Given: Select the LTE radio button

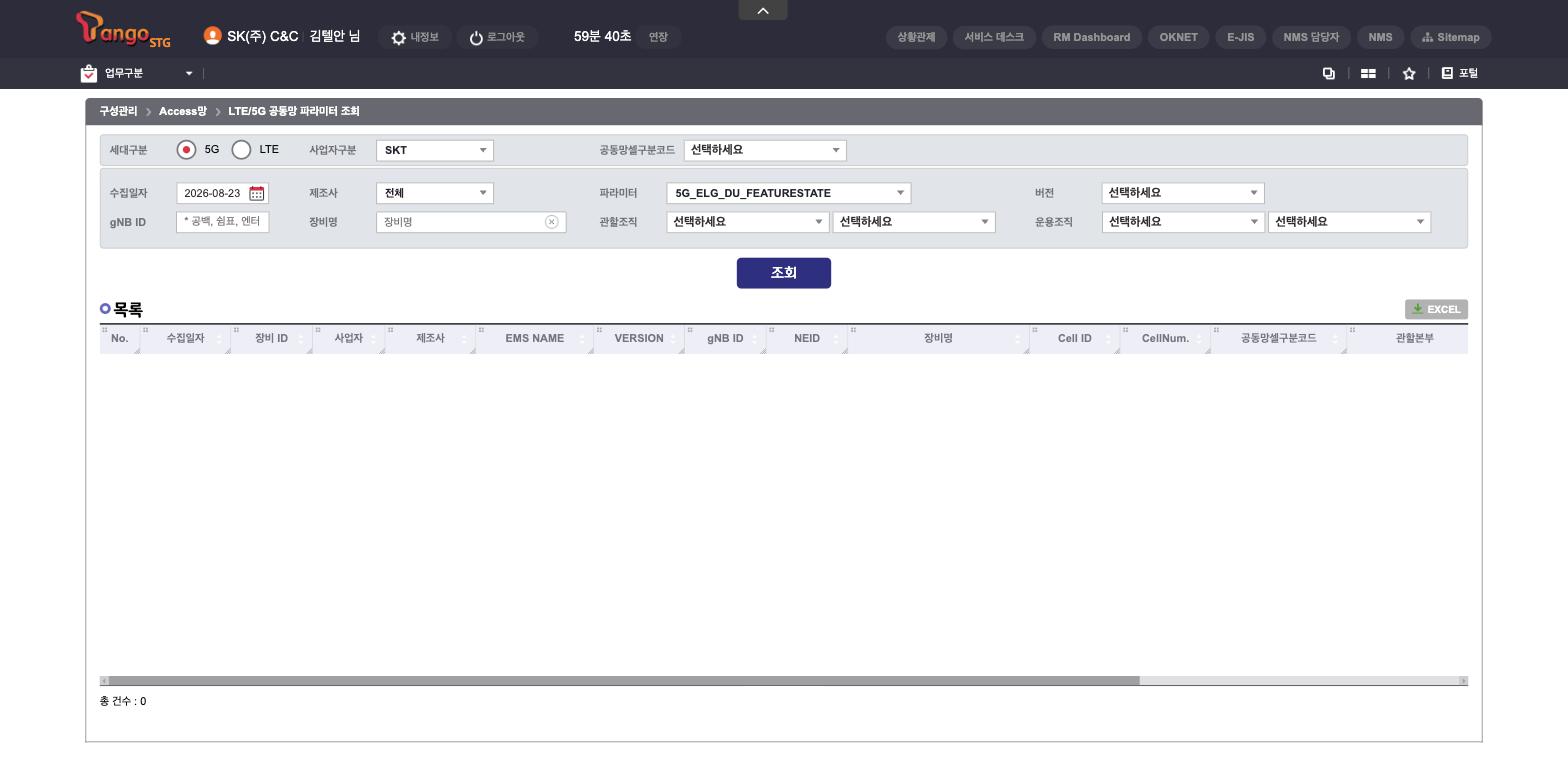Looking at the screenshot, I should [241, 150].
